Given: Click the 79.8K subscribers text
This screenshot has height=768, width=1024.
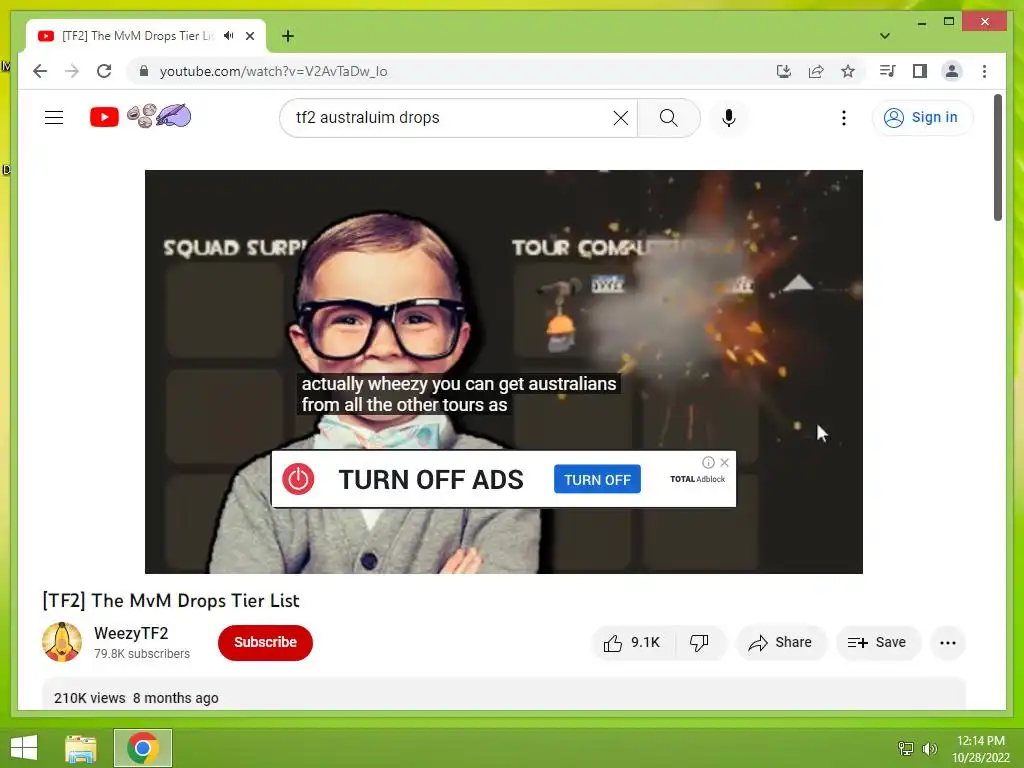Looking at the screenshot, I should (x=142, y=654).
